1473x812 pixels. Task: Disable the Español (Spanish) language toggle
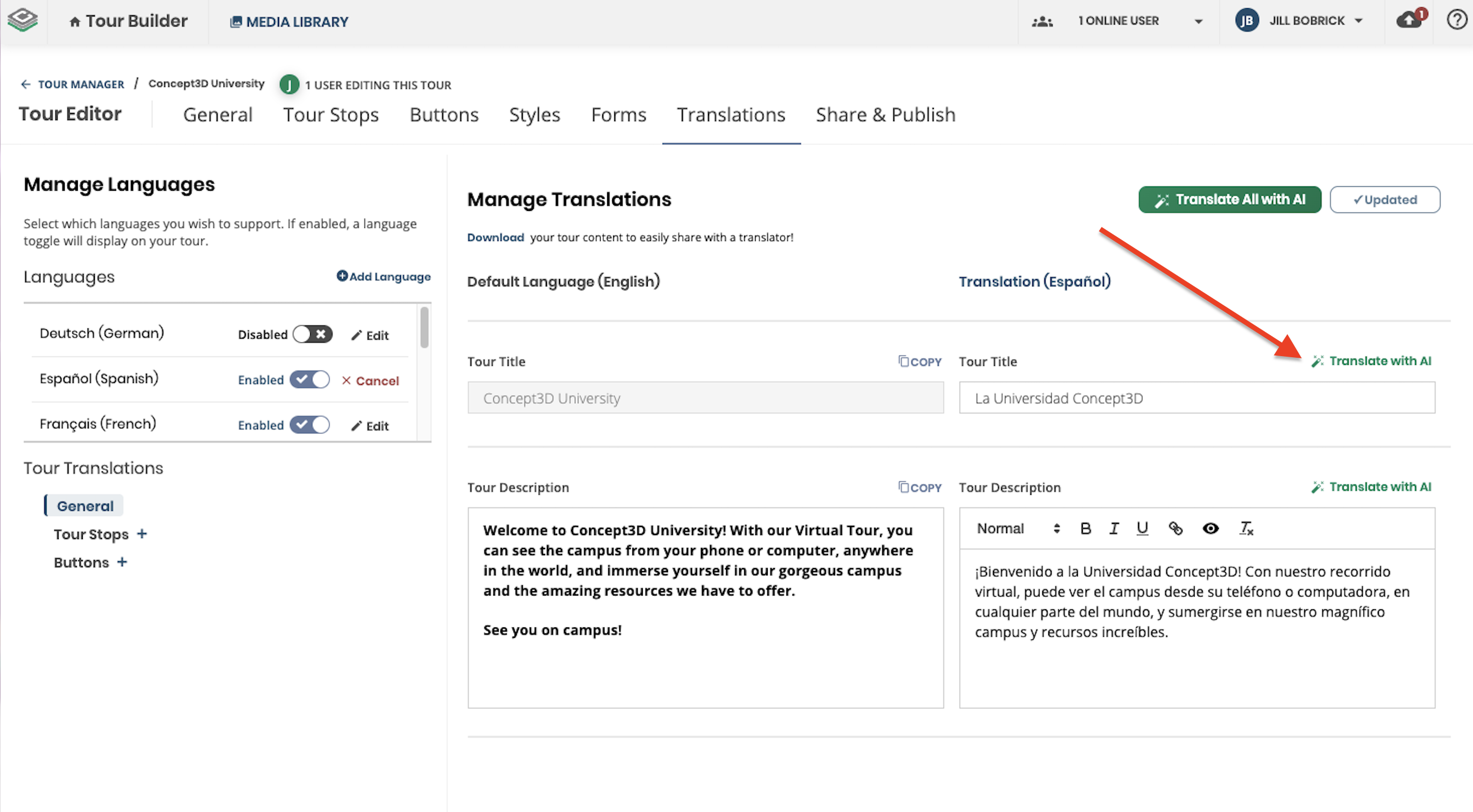(310, 379)
